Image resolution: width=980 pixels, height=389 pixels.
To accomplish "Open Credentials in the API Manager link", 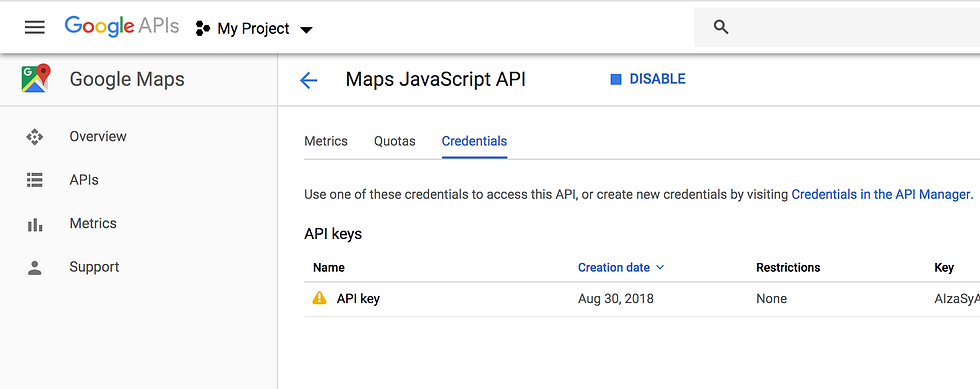I will [x=881, y=194].
